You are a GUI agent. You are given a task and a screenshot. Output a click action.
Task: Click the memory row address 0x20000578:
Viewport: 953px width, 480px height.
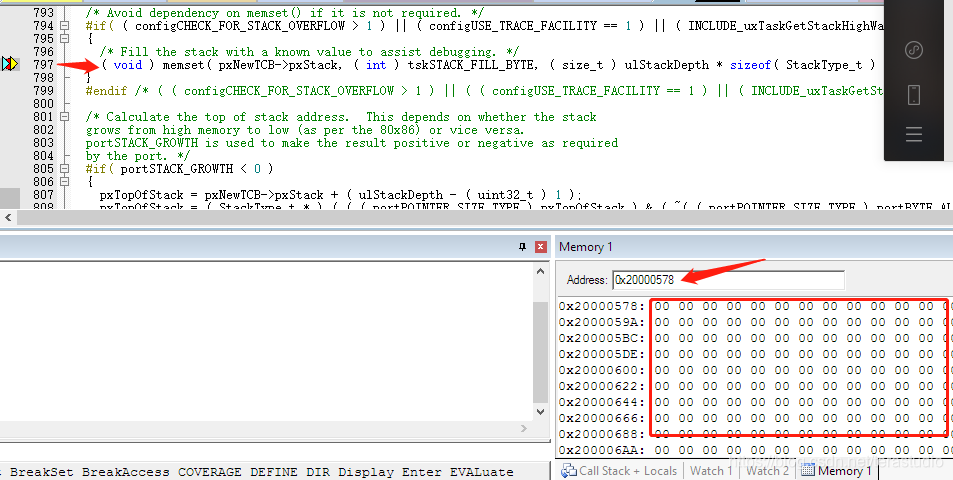[602, 306]
